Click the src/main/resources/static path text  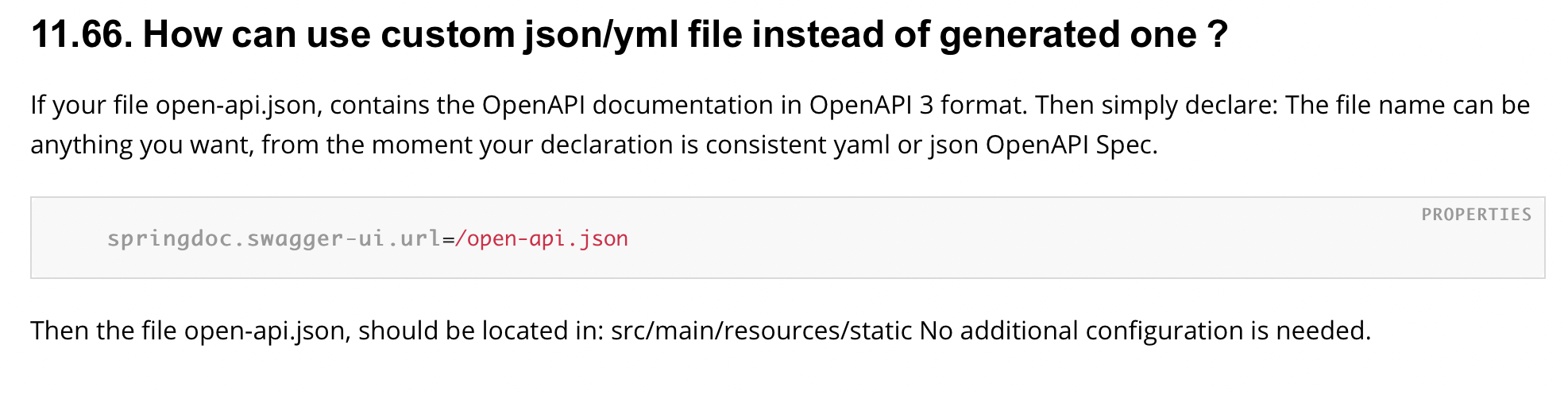[761, 331]
